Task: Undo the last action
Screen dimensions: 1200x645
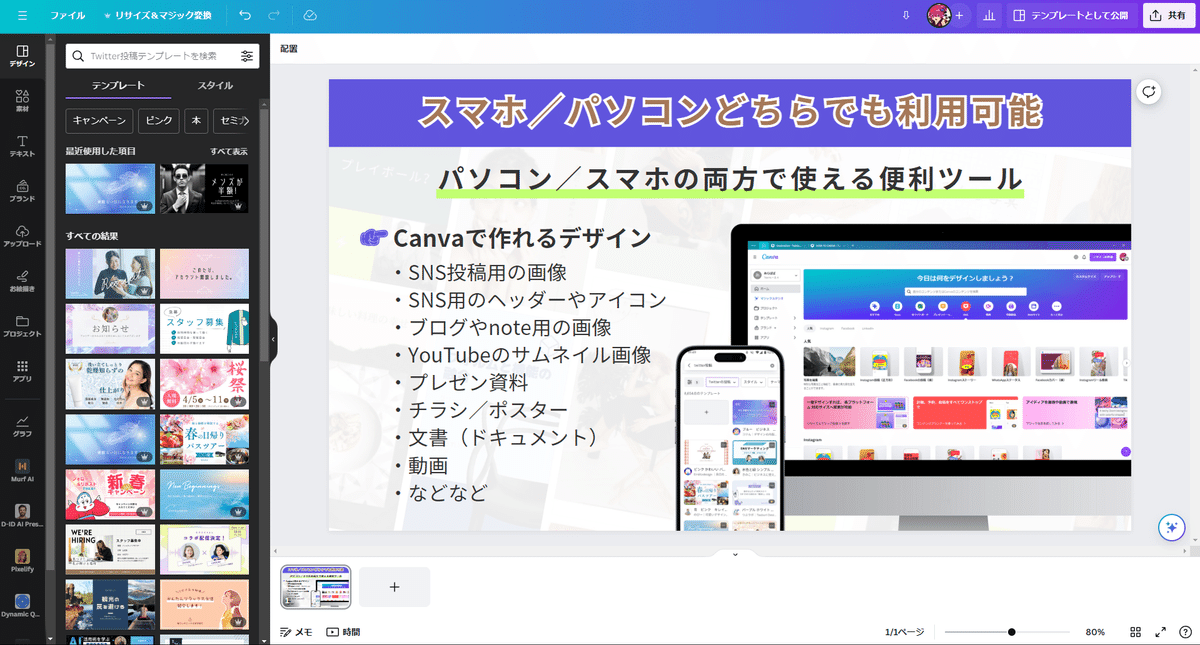Action: tap(245, 16)
